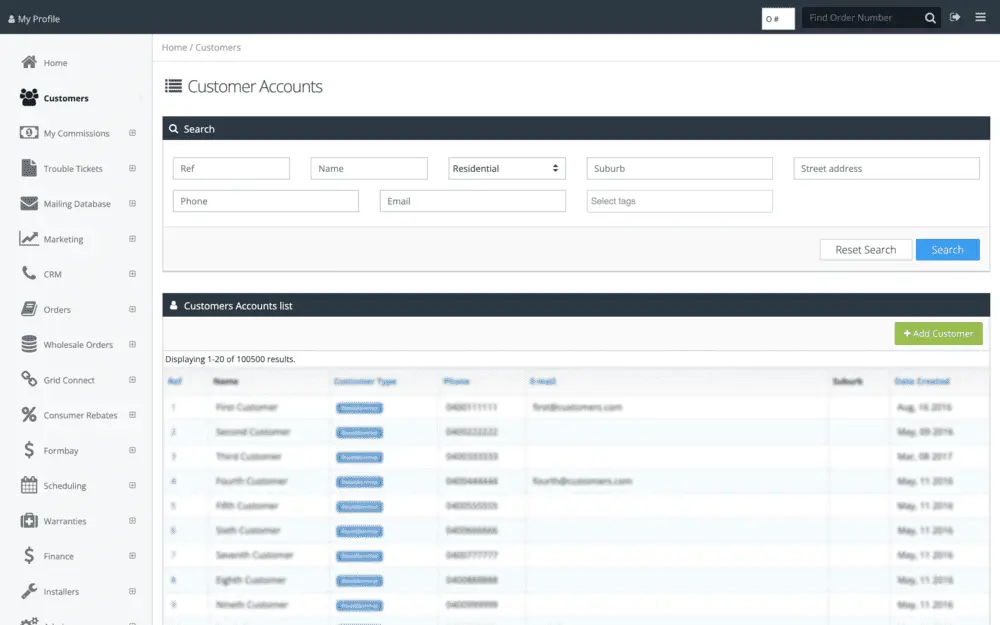Expand Marketing submenu plus
Image resolution: width=1000 pixels, height=625 pixels.
click(132, 239)
